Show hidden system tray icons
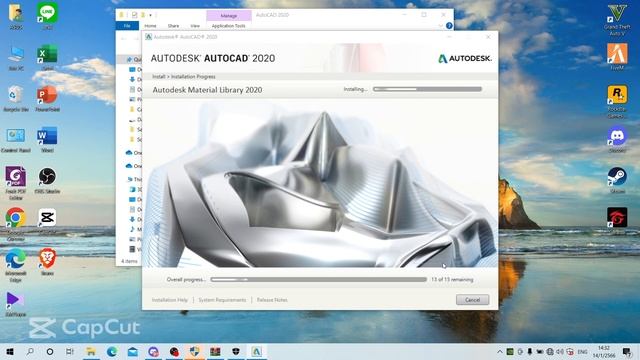Screen dimensions: 640x360 click(x=500, y=351)
